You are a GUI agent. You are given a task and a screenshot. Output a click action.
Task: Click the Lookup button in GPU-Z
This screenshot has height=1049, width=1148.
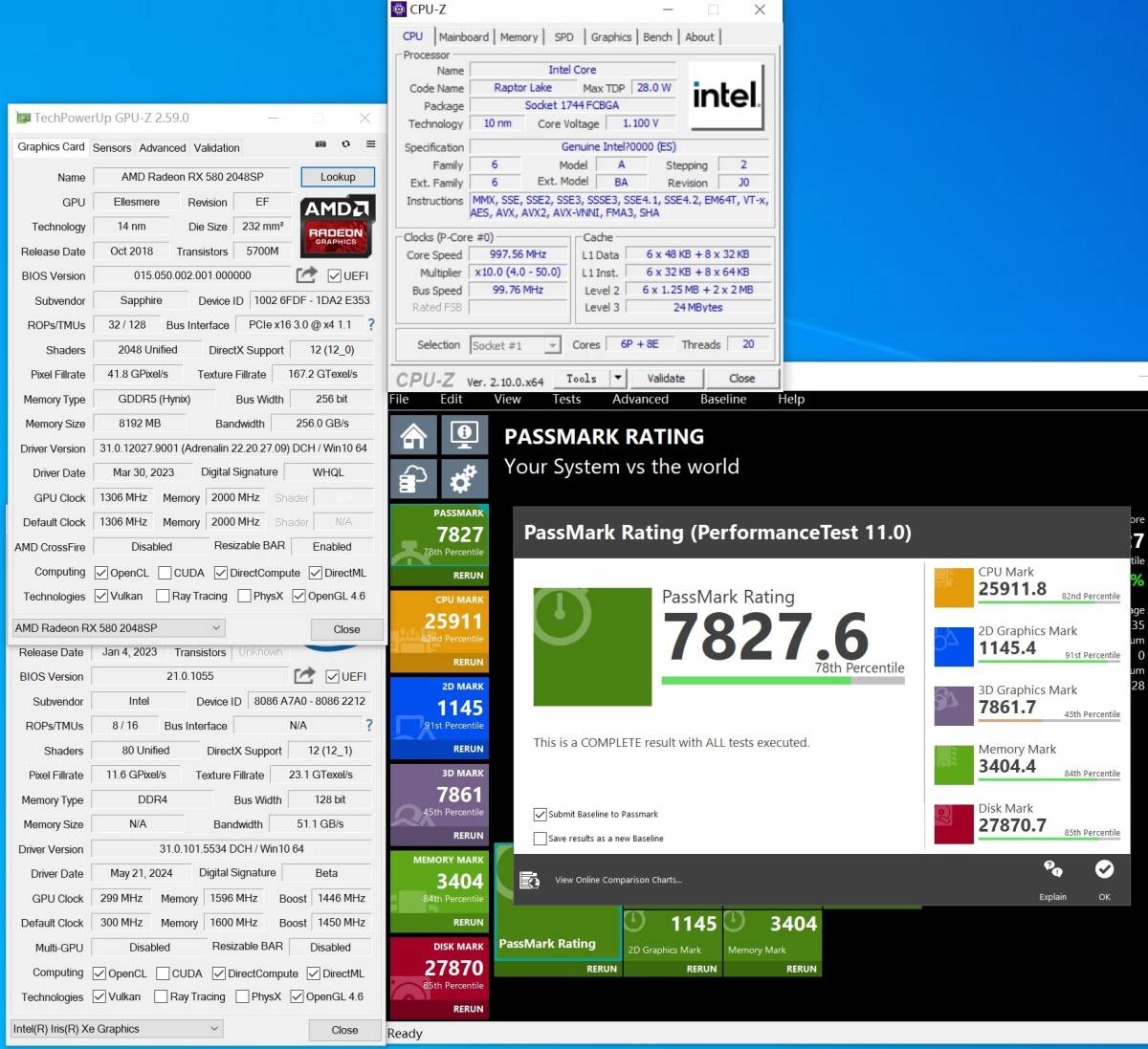pos(338,177)
